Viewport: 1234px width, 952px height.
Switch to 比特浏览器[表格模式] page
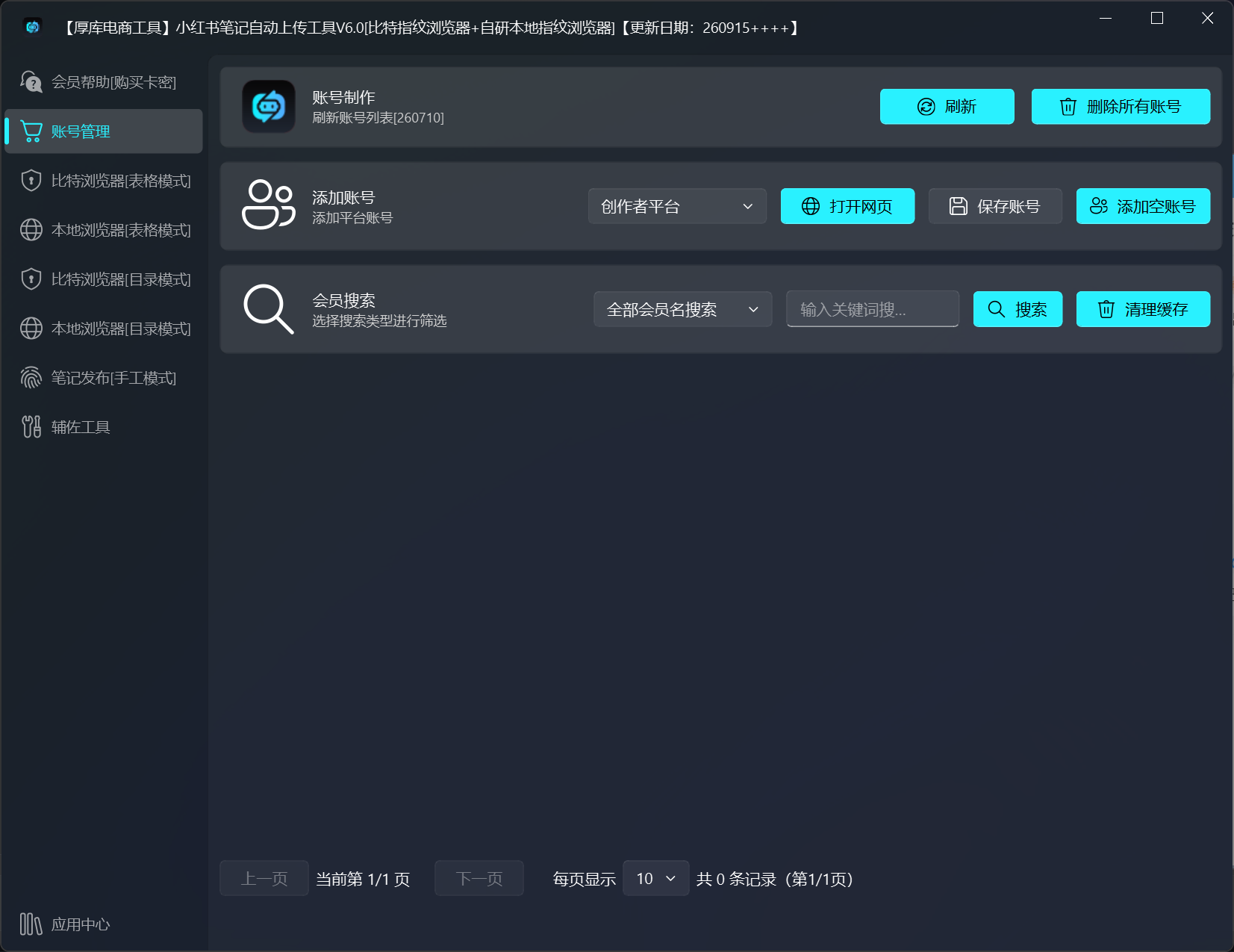tap(104, 181)
